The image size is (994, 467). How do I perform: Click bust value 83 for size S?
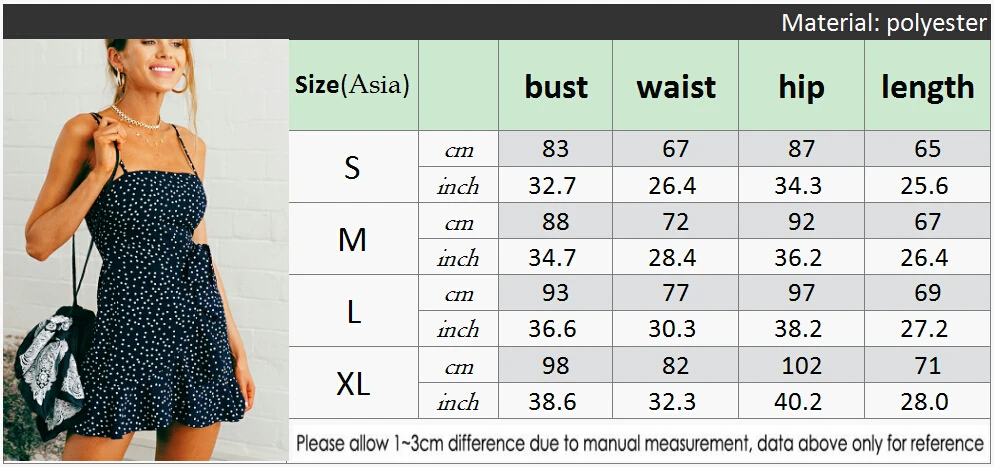pyautogui.click(x=555, y=149)
